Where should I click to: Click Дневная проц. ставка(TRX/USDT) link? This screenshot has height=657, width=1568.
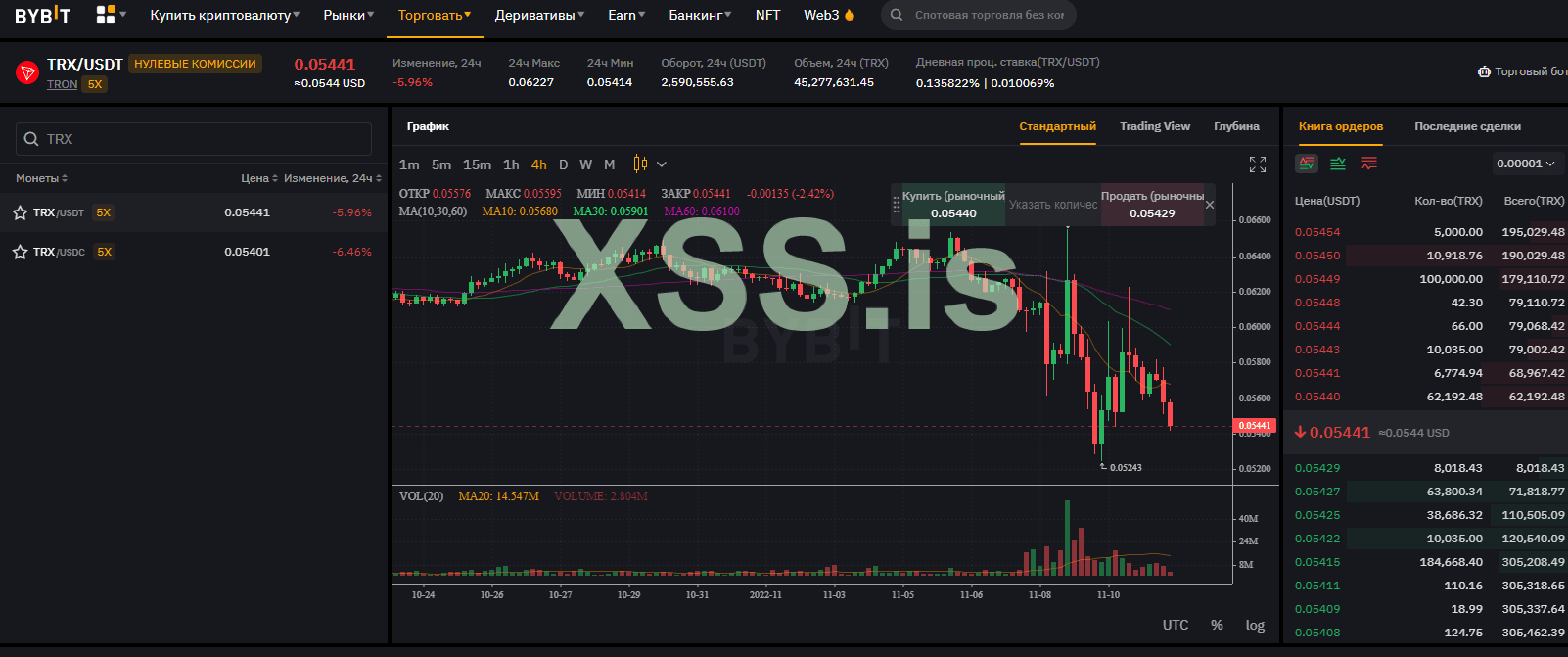1008,62
